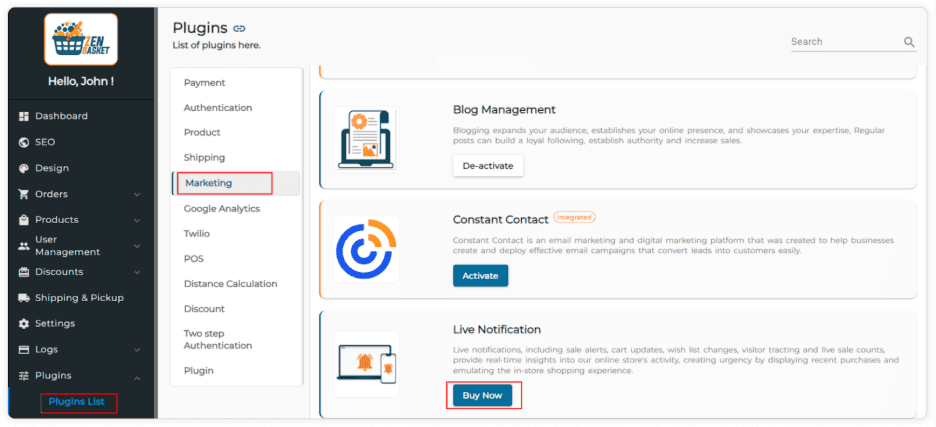Screen dimensions: 936x427
Task: Open Settings gear in sidebar
Action: pos(24,323)
